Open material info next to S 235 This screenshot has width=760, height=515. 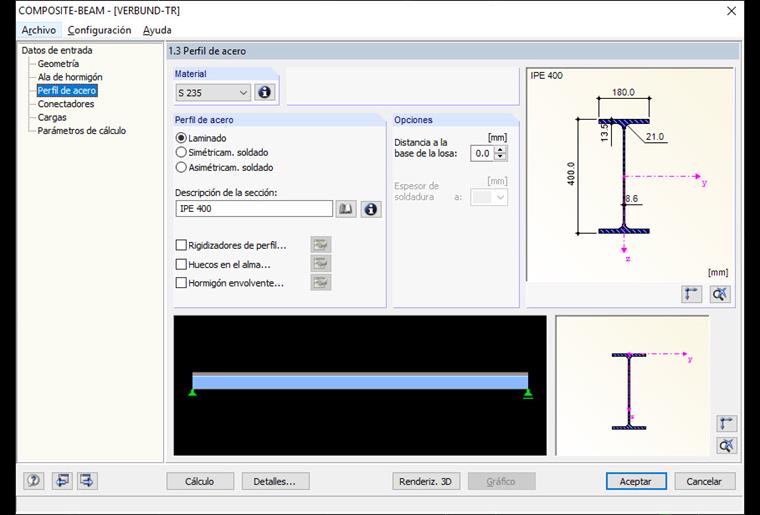(x=265, y=93)
